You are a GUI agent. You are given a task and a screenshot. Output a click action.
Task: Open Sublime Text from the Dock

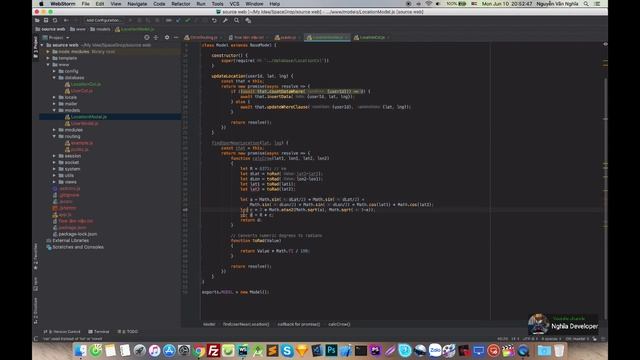click(272, 351)
